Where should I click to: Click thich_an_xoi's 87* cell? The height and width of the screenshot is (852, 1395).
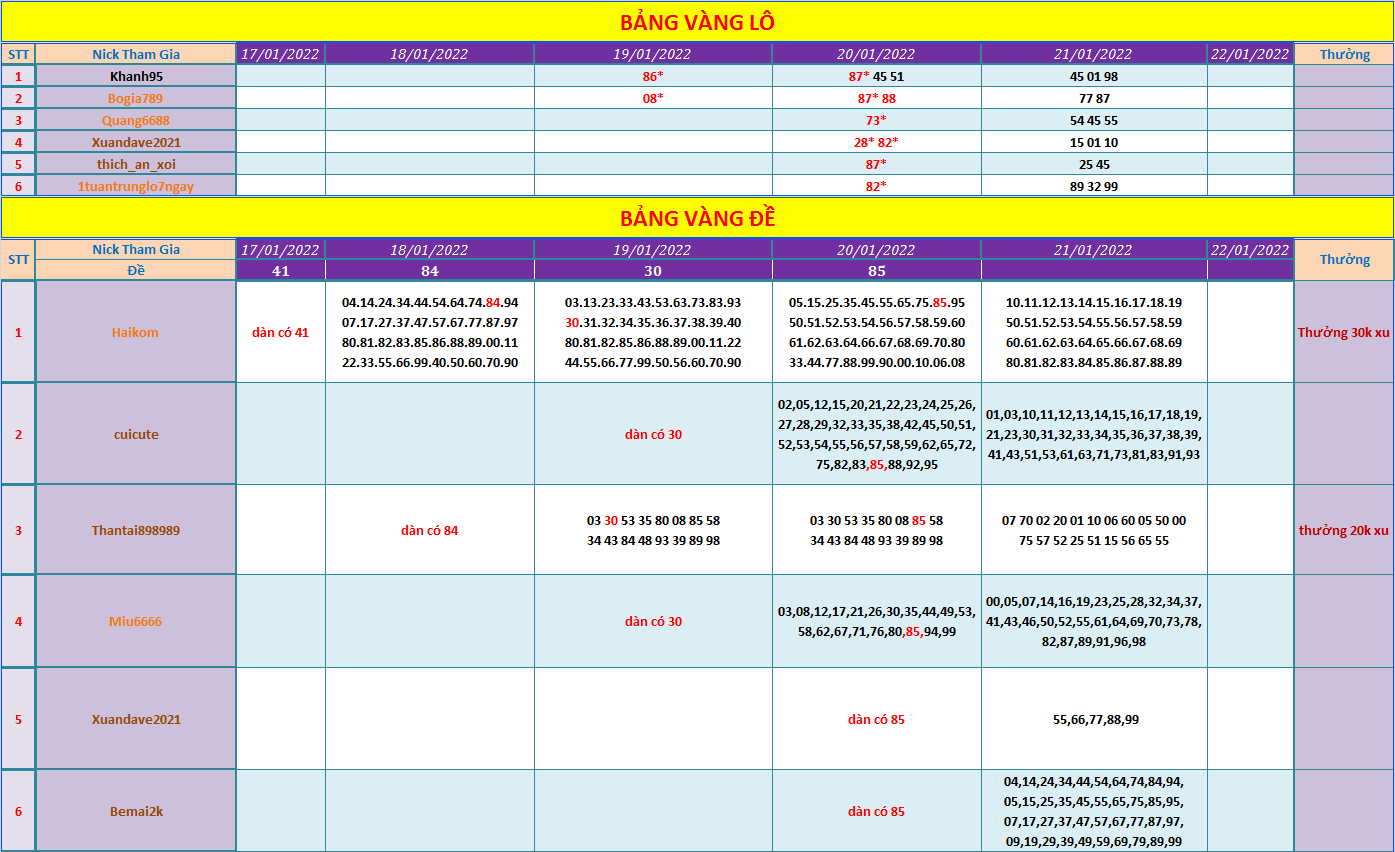(876, 164)
